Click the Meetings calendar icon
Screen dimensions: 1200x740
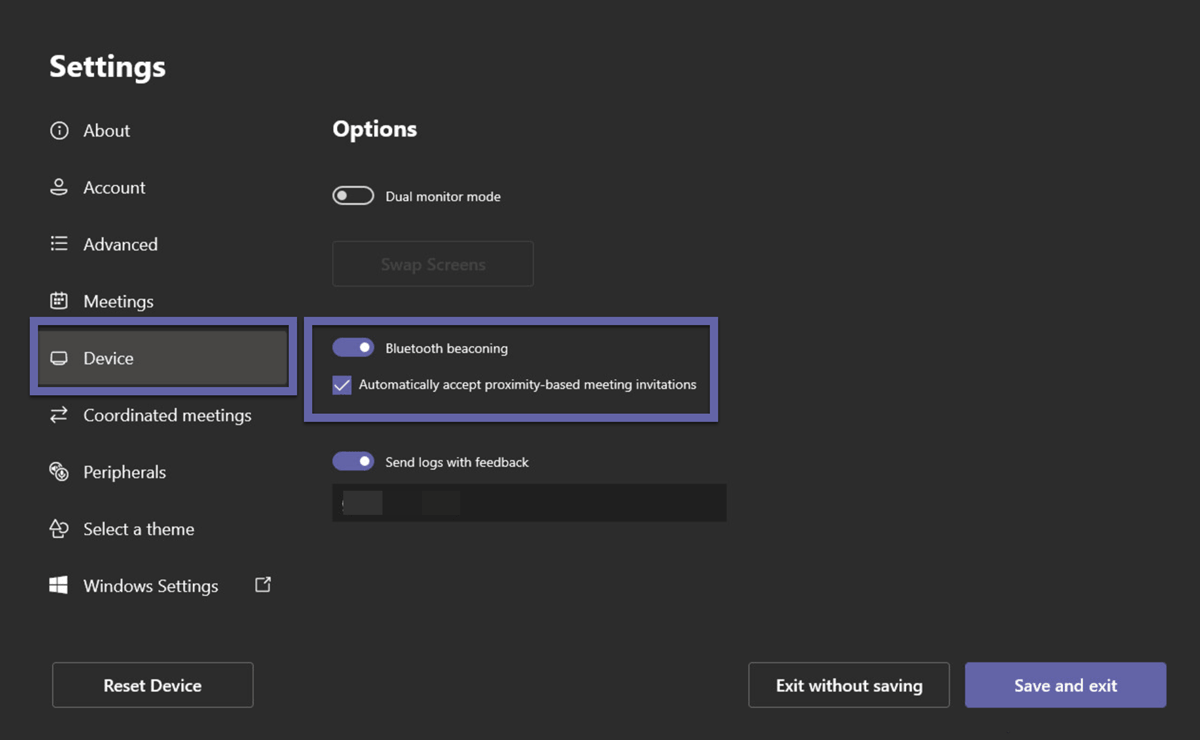click(59, 301)
